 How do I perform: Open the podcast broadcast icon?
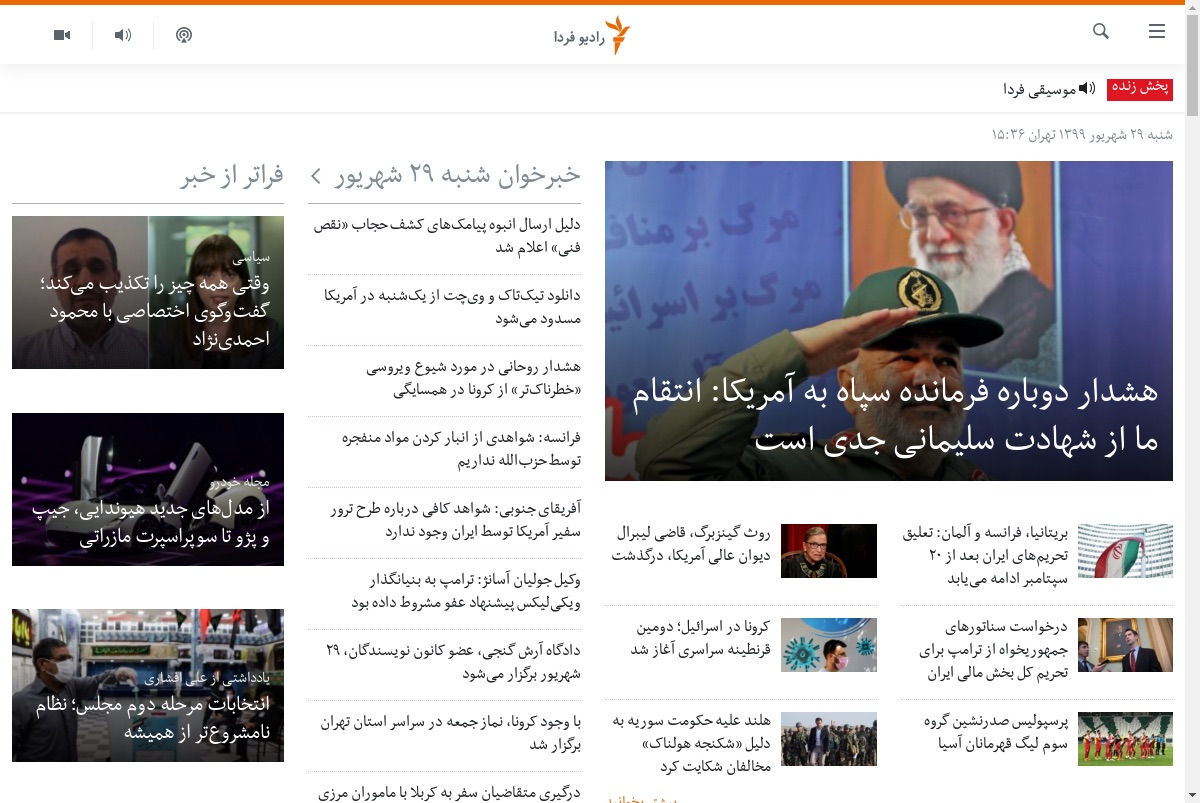184,35
